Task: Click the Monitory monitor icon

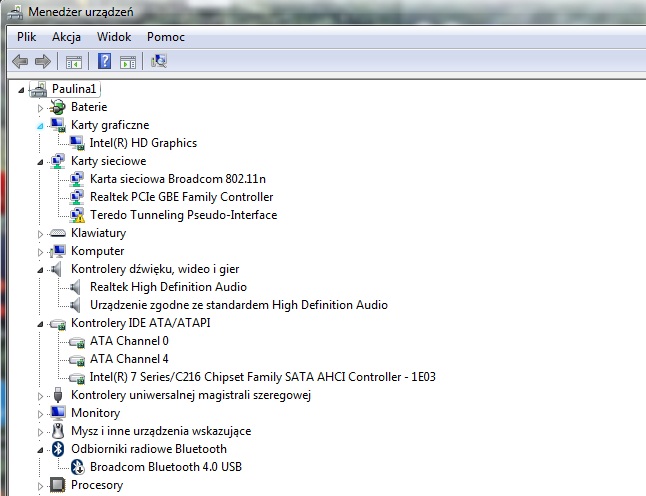Action: point(57,413)
